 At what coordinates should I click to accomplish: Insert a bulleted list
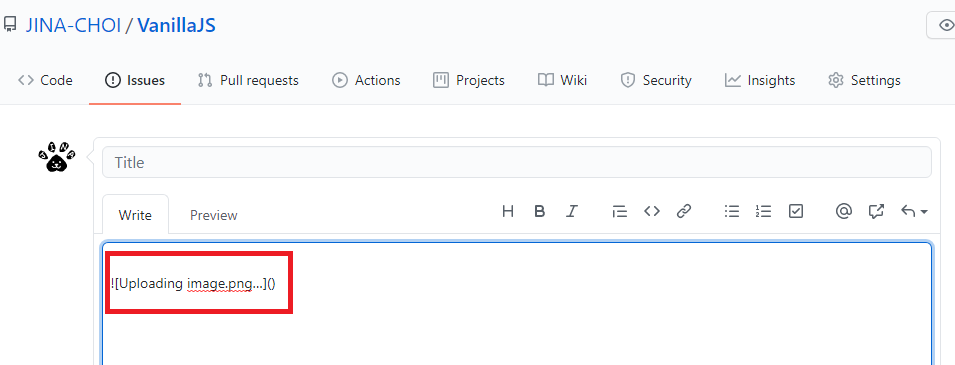731,211
